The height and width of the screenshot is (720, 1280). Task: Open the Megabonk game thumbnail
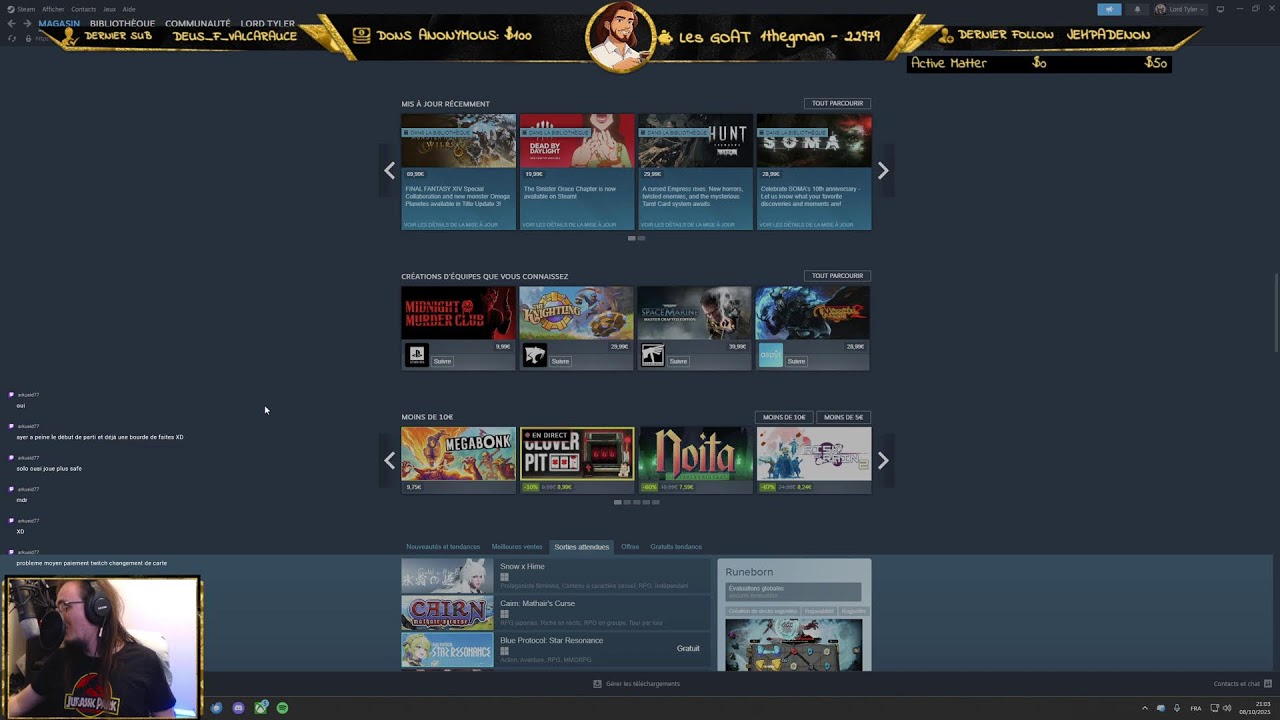click(x=458, y=454)
